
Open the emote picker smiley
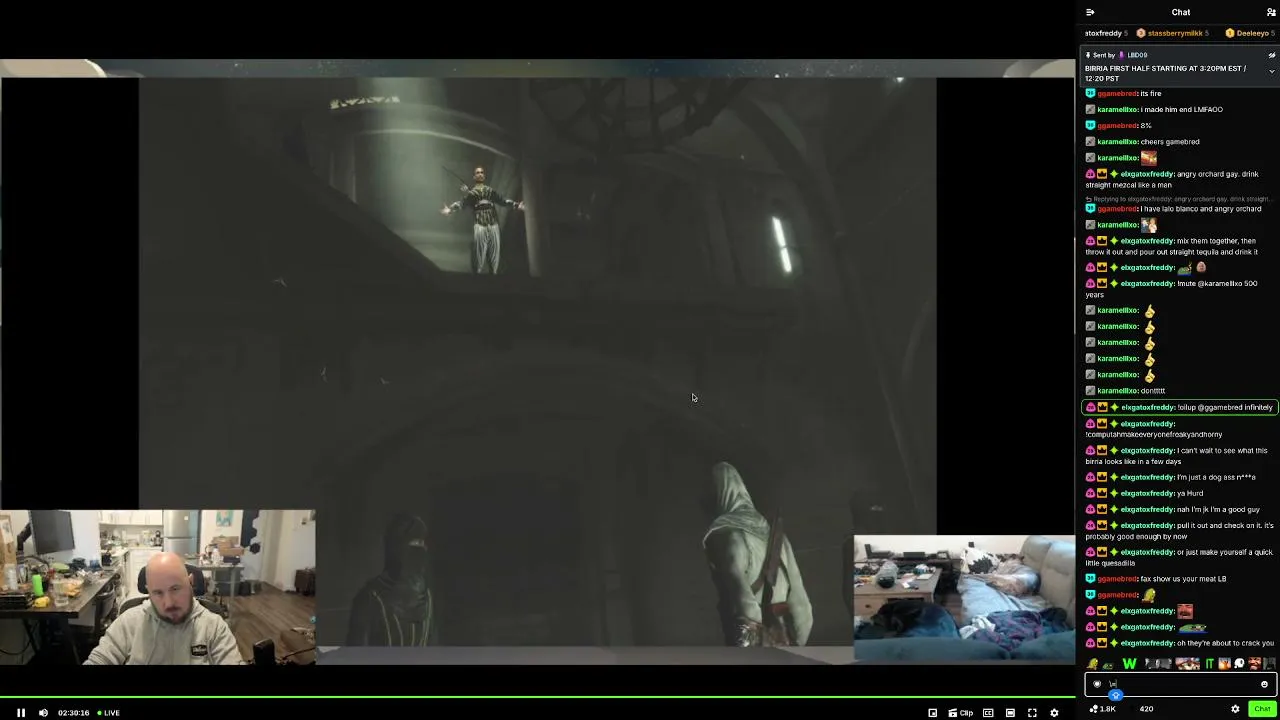coord(1264,684)
